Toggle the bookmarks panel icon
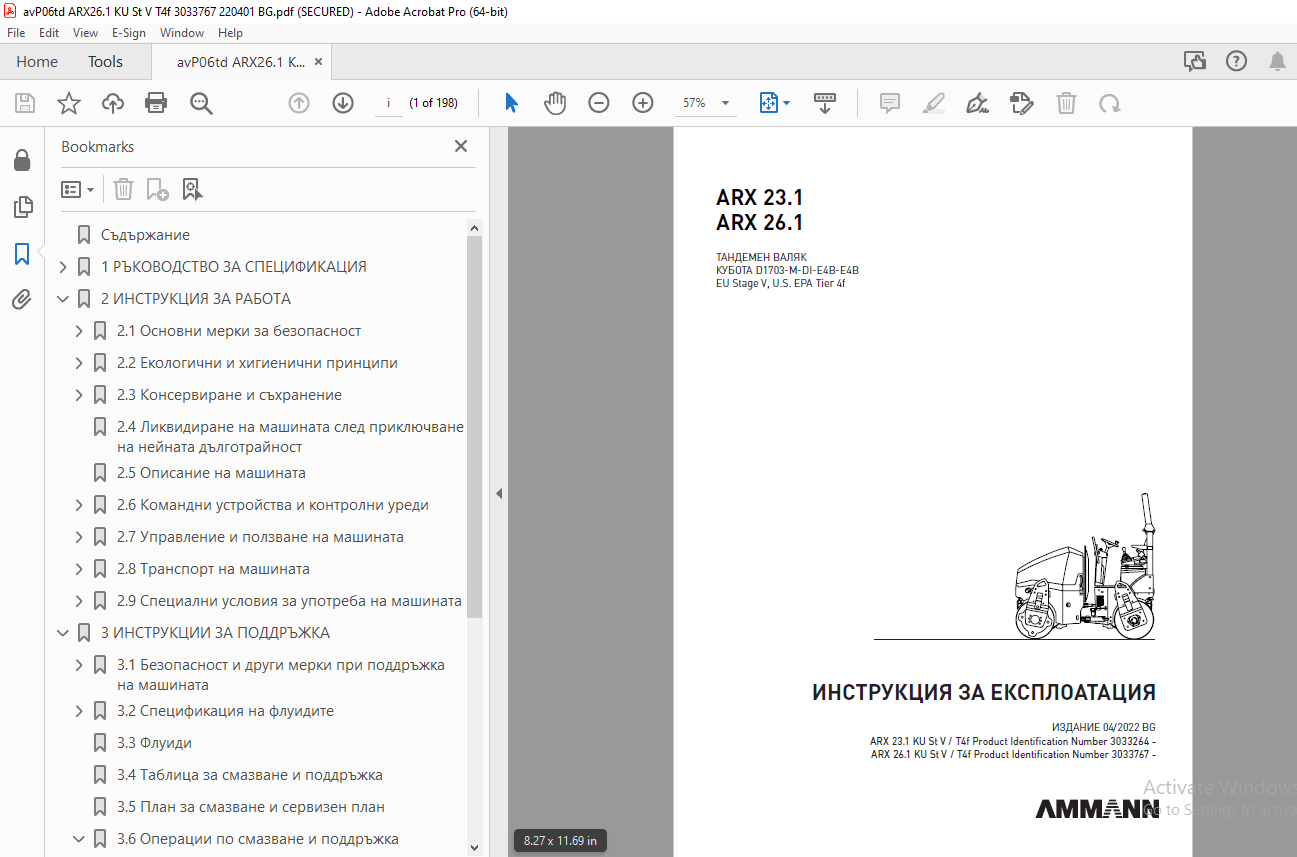 pos(22,254)
